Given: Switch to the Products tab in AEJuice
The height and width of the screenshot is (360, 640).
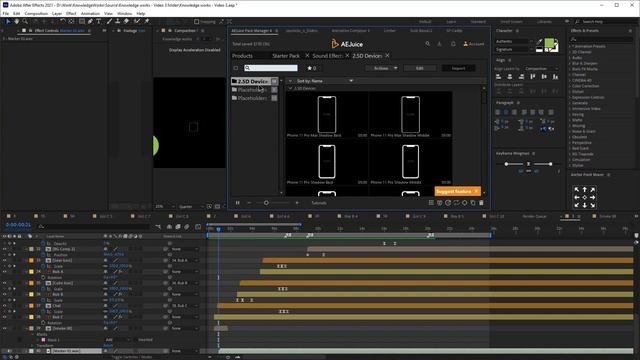Looking at the screenshot, I should 242,56.
